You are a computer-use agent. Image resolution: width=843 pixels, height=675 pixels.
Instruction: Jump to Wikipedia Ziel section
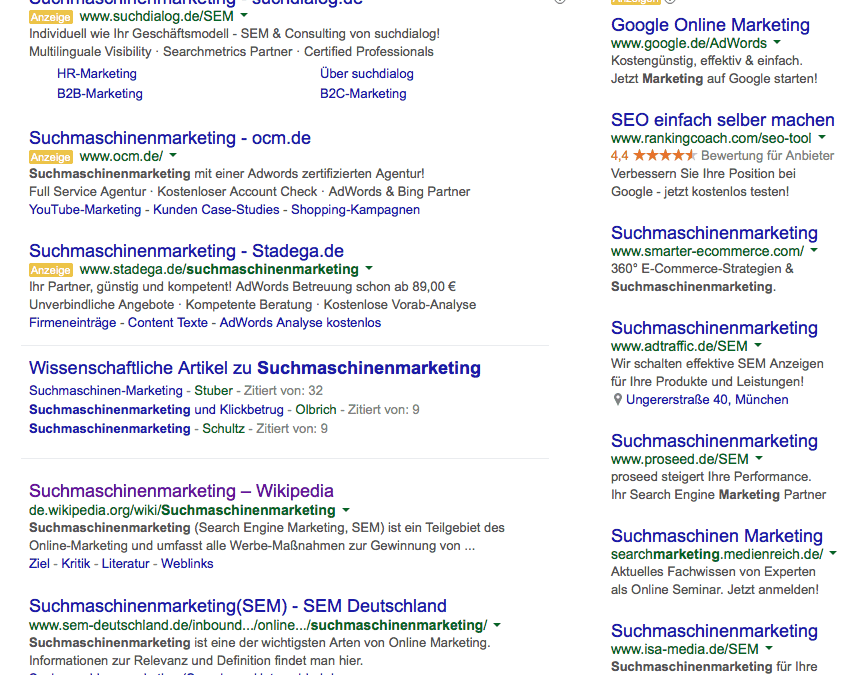(39, 564)
